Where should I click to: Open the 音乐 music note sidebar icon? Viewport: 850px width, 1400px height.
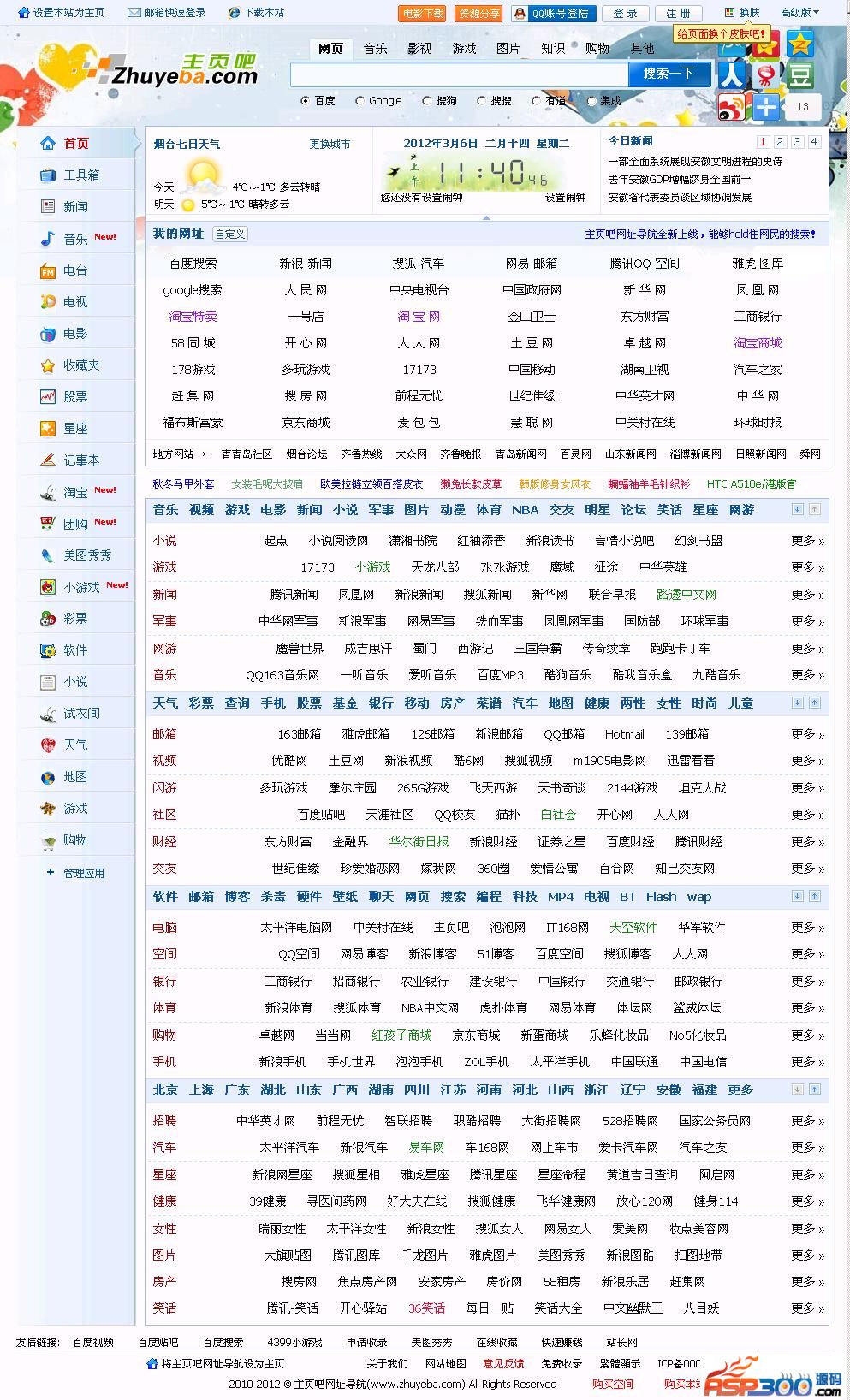point(48,239)
